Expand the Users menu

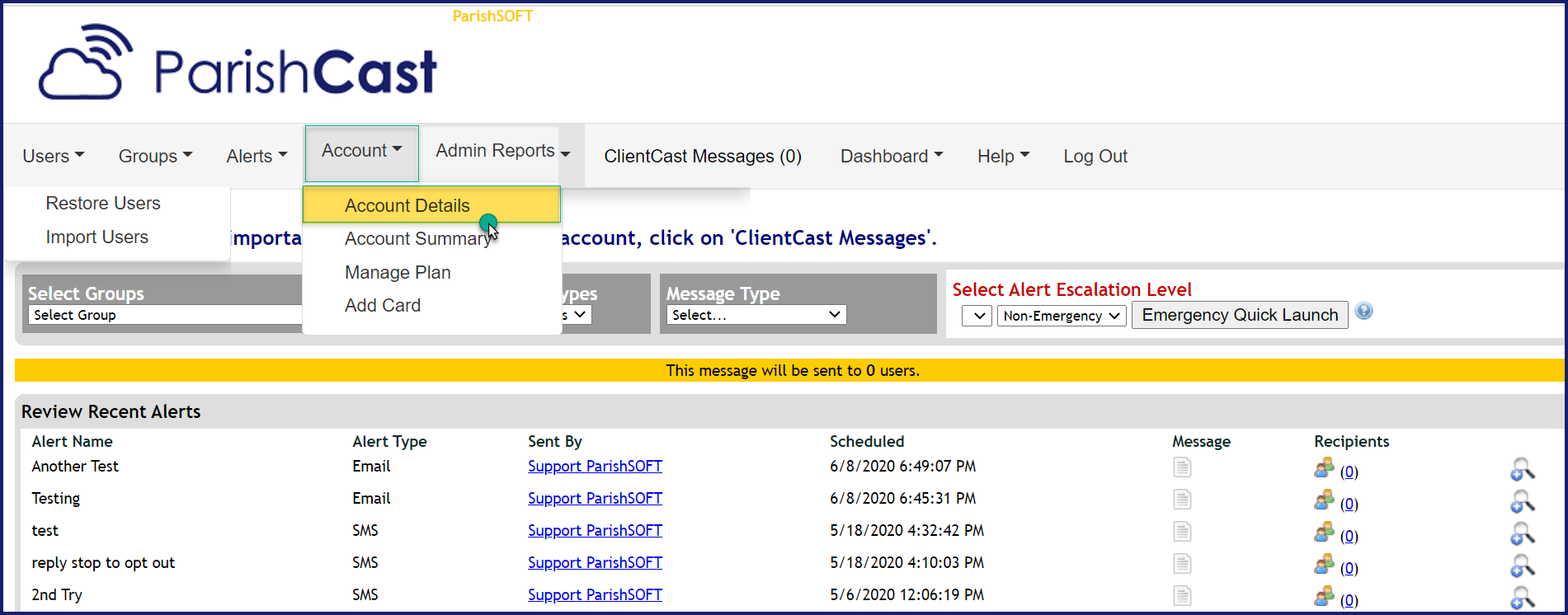(54, 156)
